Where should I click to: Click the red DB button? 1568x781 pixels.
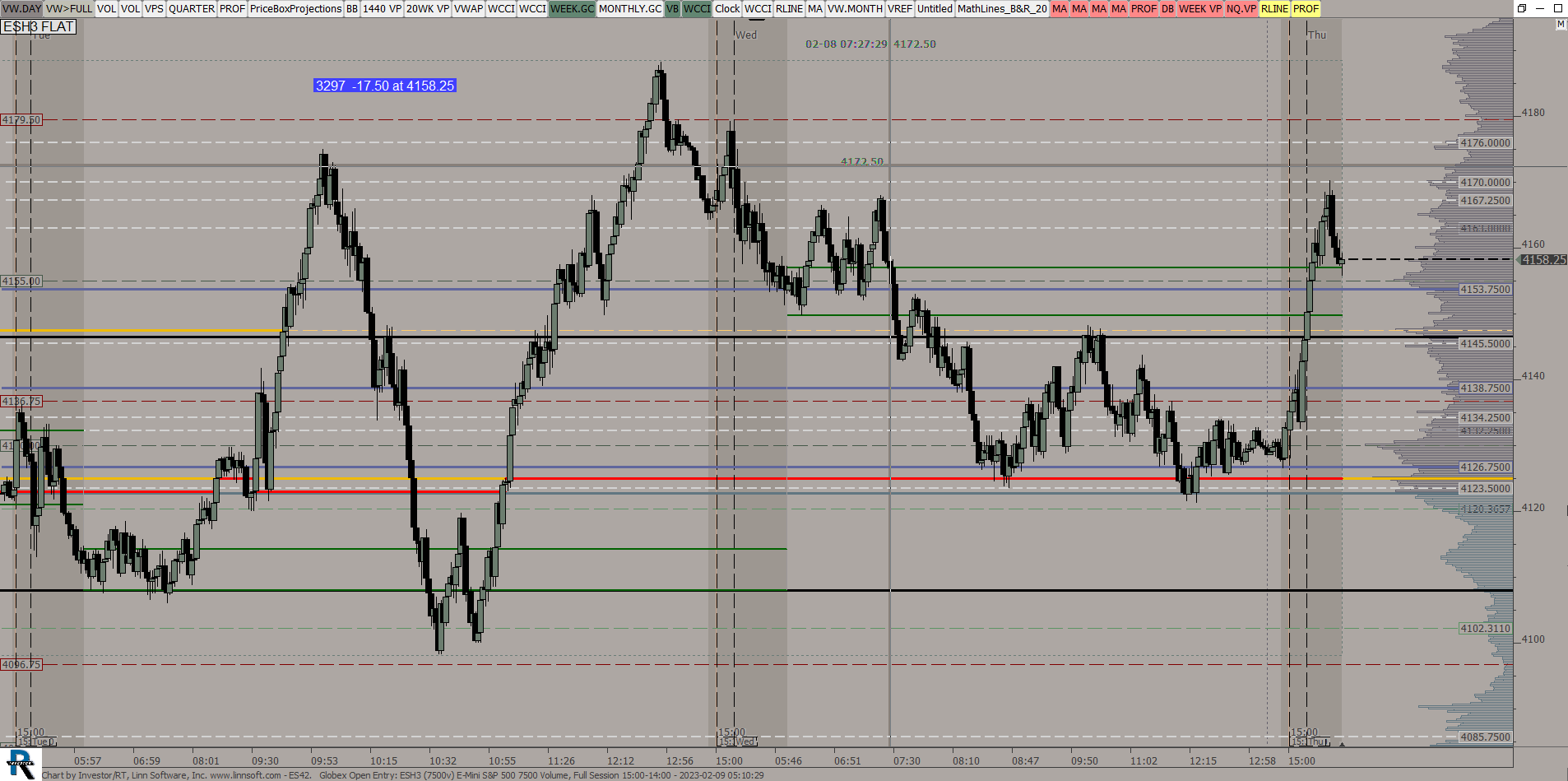click(1167, 8)
